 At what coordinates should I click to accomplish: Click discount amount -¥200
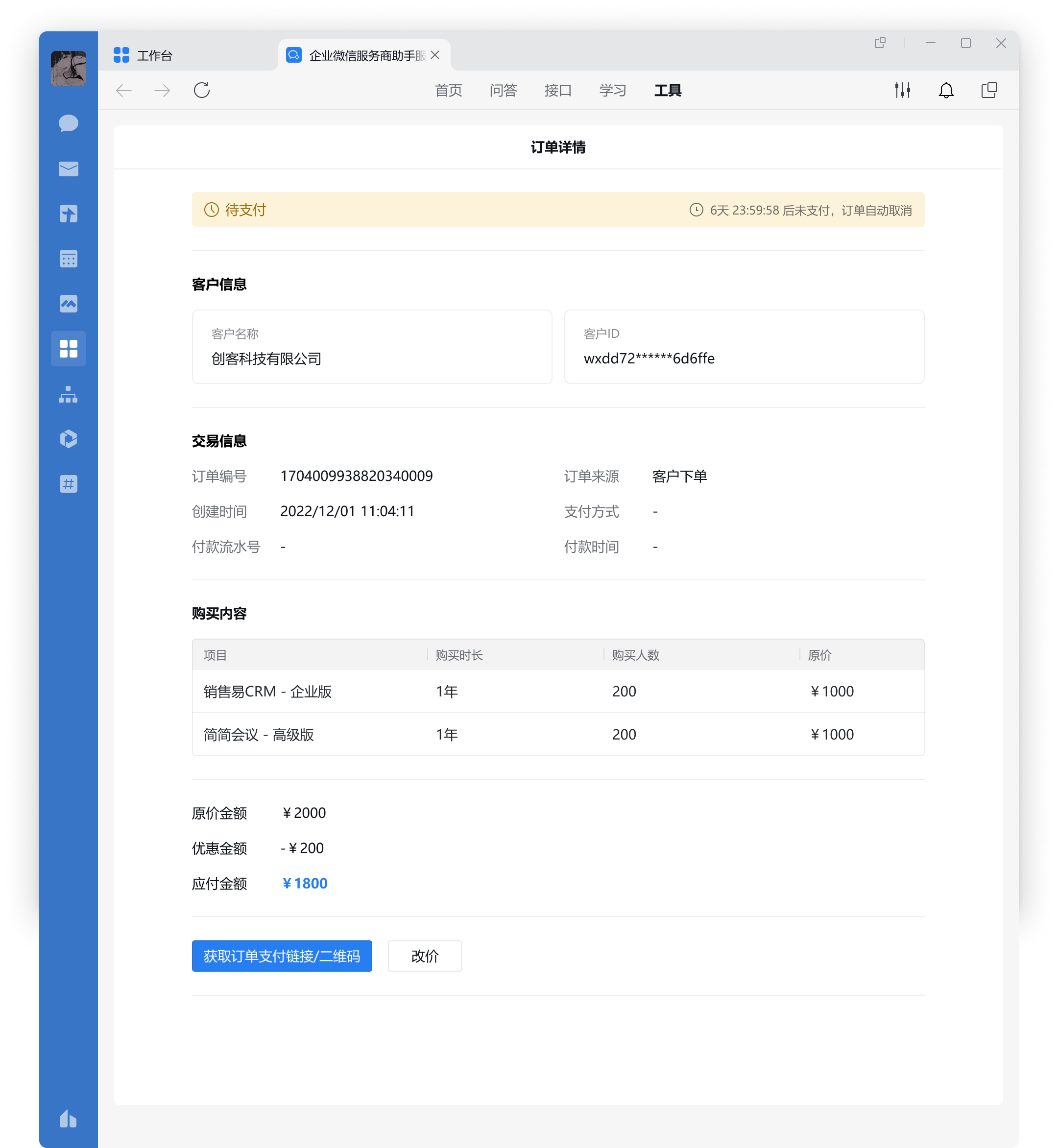tap(302, 848)
